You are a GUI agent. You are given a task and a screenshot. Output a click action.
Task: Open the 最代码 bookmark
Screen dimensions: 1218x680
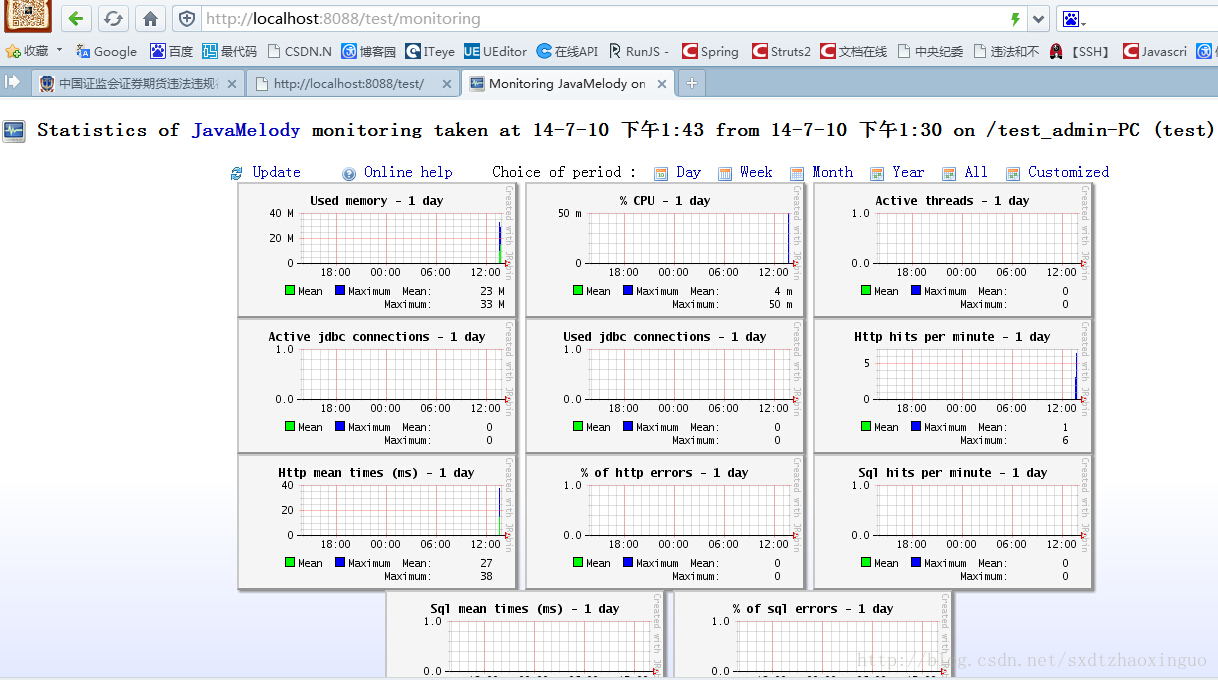pyautogui.click(x=229, y=51)
